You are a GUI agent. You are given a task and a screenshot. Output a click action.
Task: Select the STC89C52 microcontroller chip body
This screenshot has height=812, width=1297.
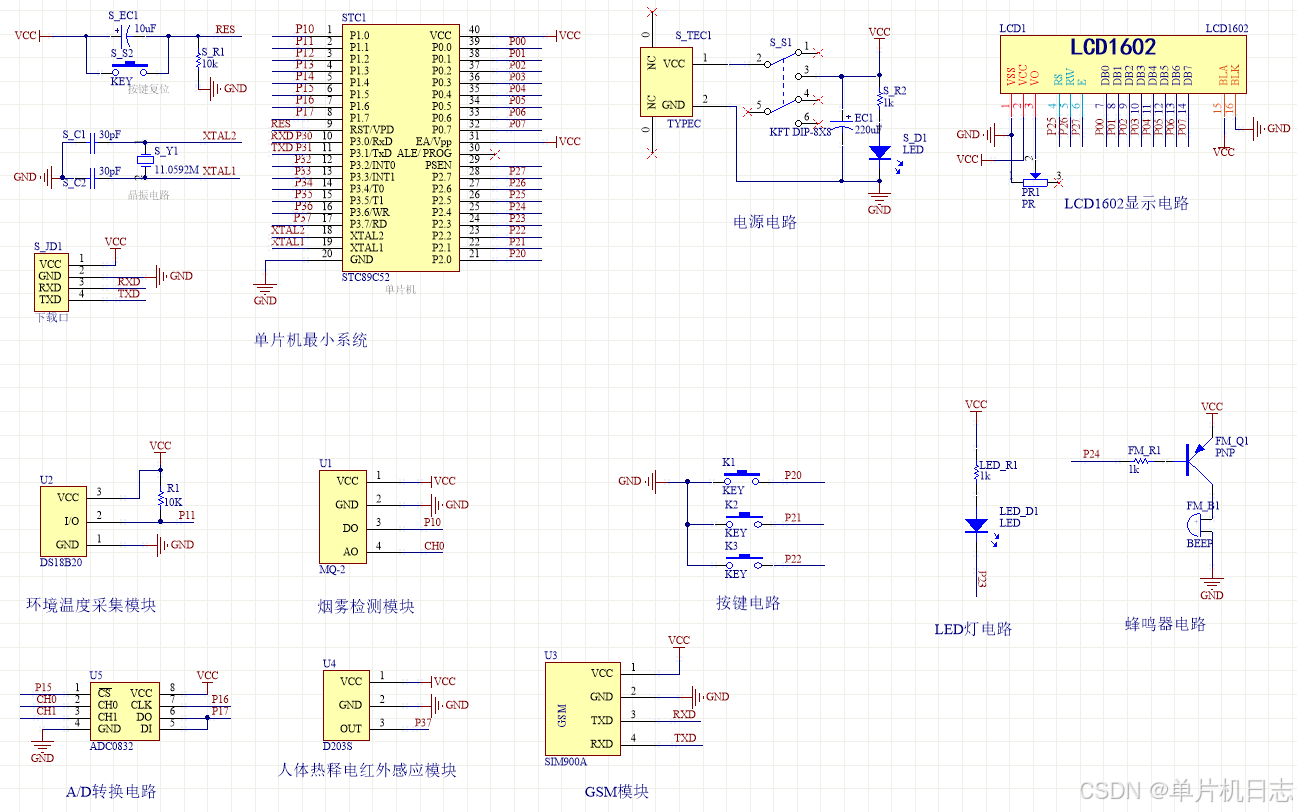coord(401,148)
